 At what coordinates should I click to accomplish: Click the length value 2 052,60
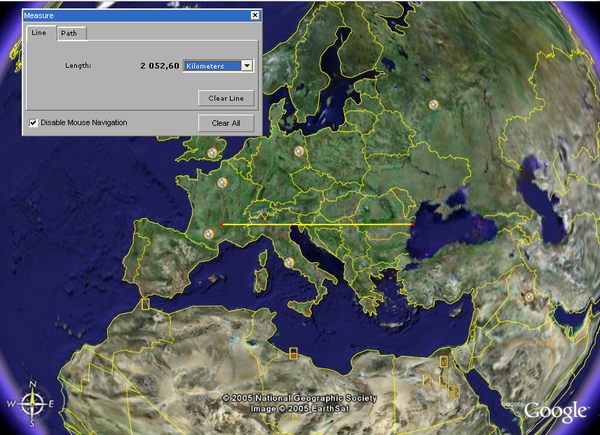(x=160, y=66)
